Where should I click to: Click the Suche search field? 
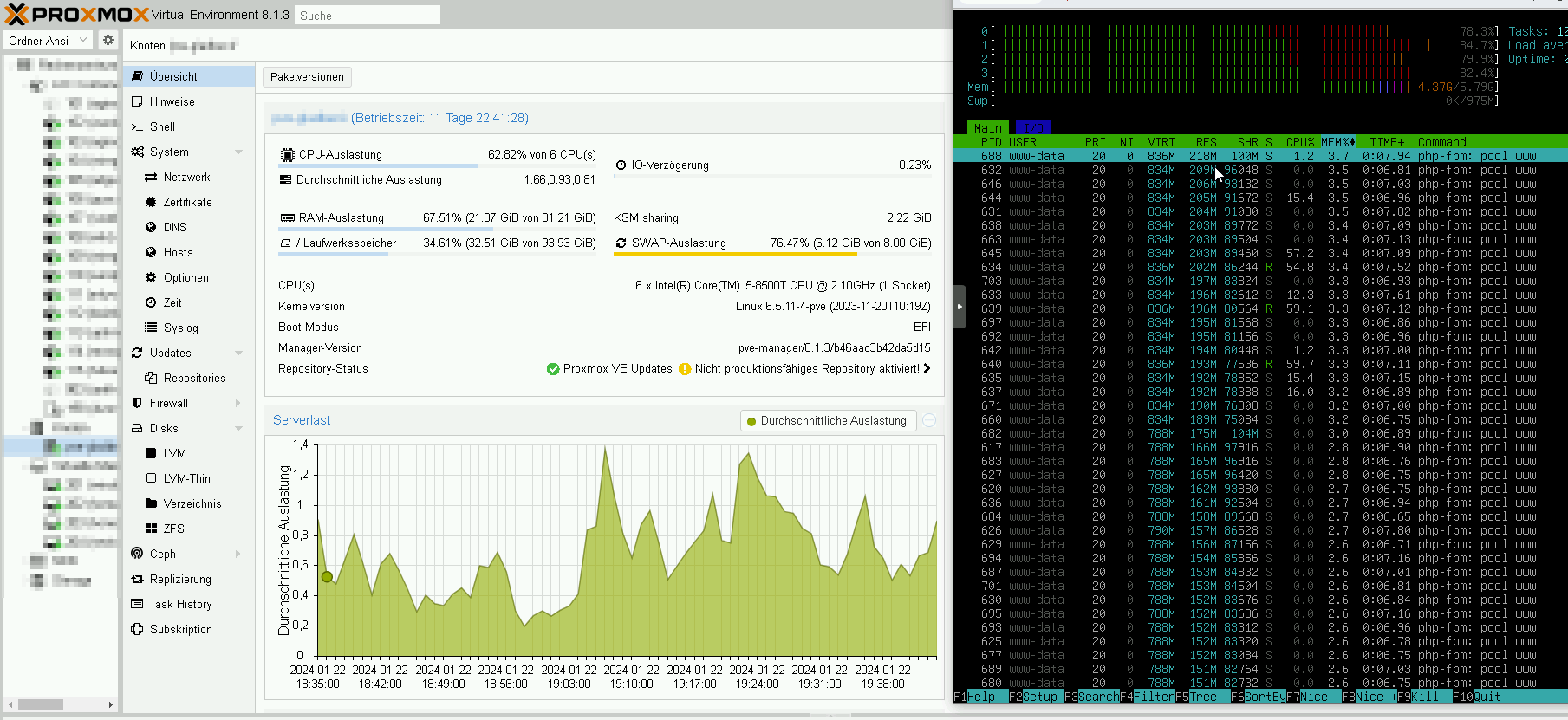[x=368, y=16]
